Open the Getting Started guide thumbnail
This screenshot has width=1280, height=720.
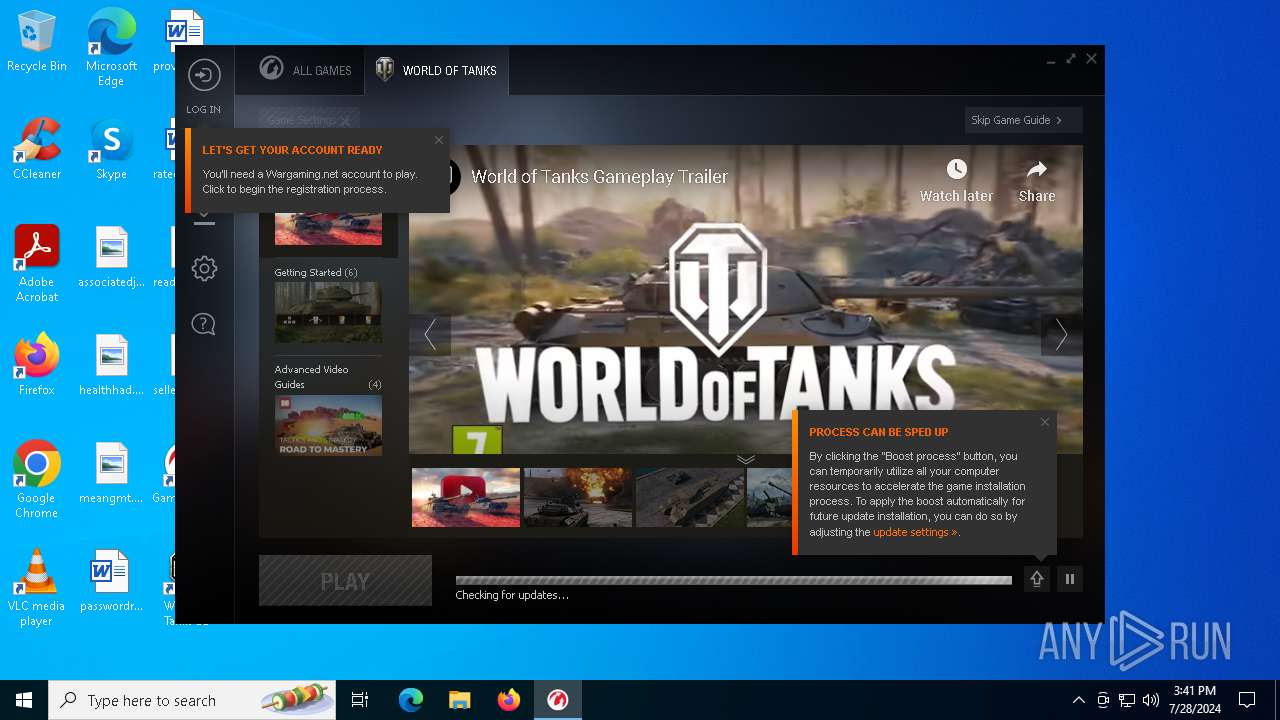pyautogui.click(x=328, y=312)
